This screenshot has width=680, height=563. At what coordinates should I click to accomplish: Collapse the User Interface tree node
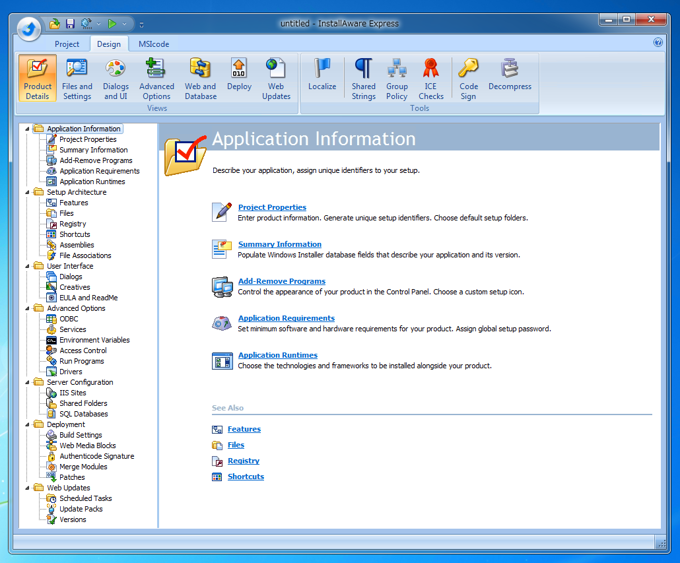pos(27,266)
